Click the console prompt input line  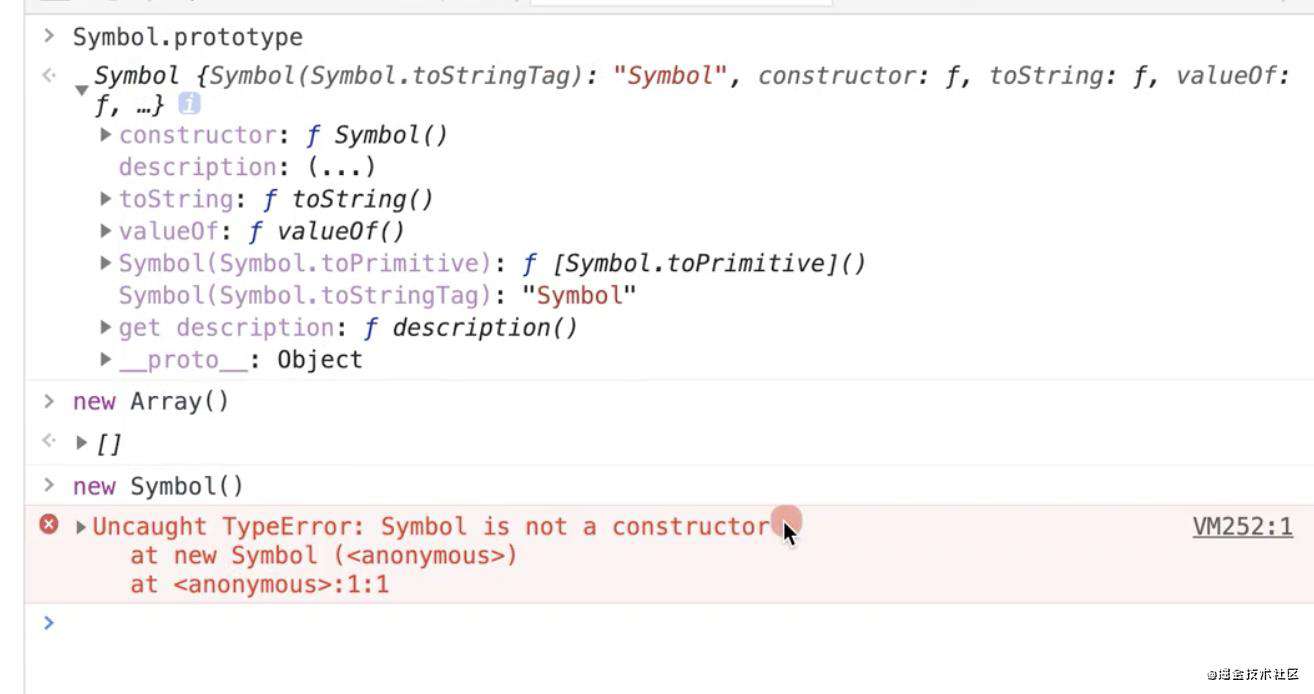pos(668,623)
